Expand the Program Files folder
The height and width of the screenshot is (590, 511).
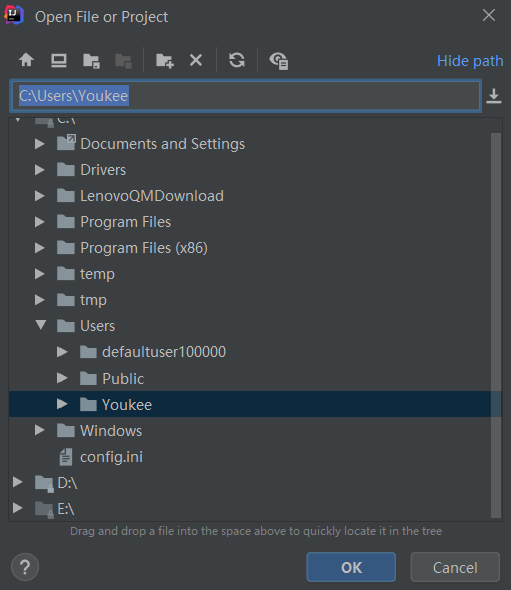pos(40,222)
